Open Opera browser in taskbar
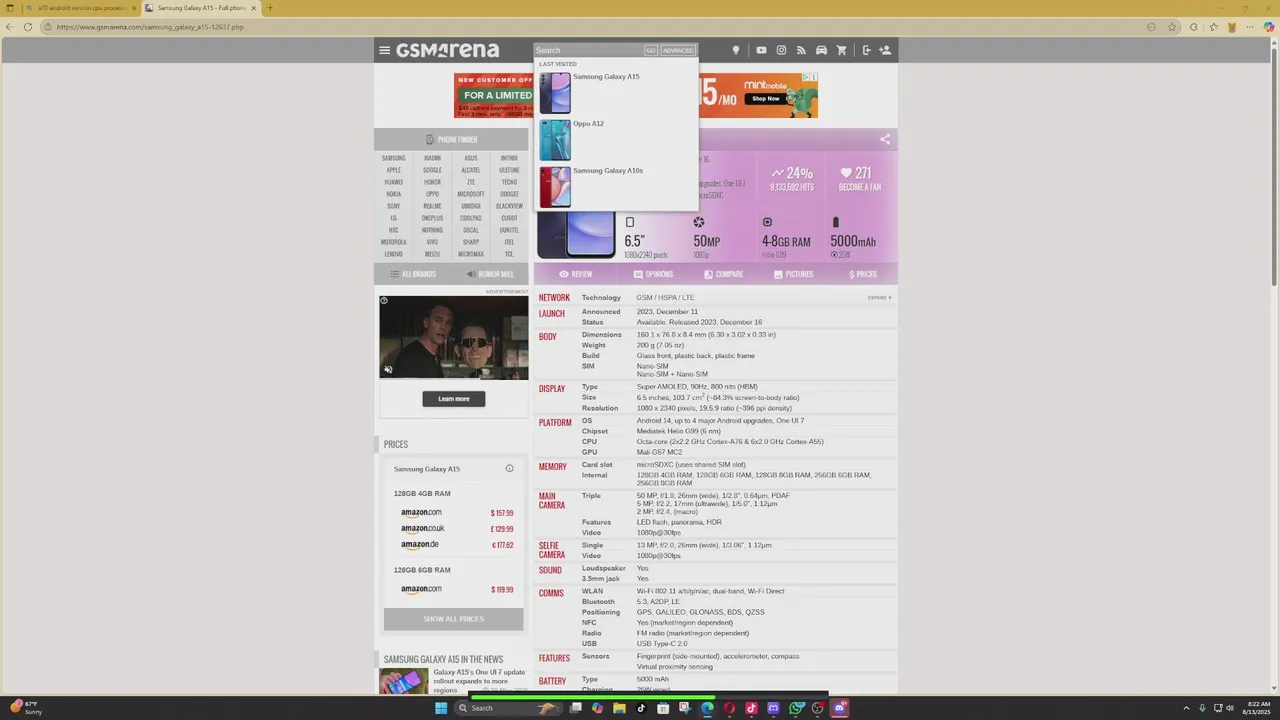 click(729, 708)
